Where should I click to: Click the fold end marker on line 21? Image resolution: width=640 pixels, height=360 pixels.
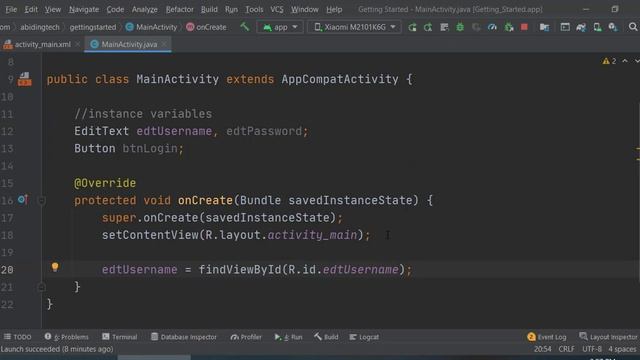coord(41,287)
